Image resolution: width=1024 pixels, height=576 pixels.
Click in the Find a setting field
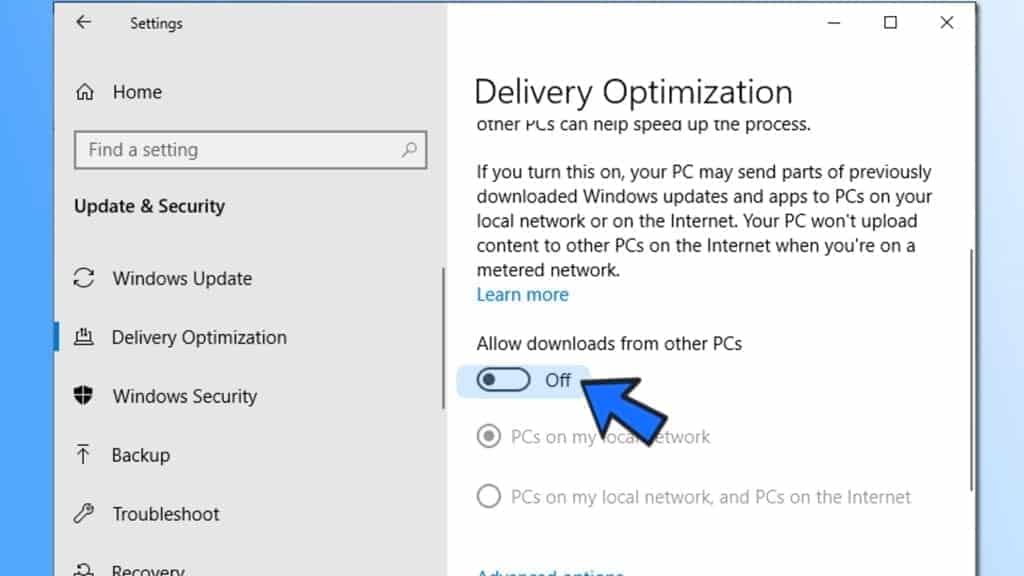(x=251, y=150)
